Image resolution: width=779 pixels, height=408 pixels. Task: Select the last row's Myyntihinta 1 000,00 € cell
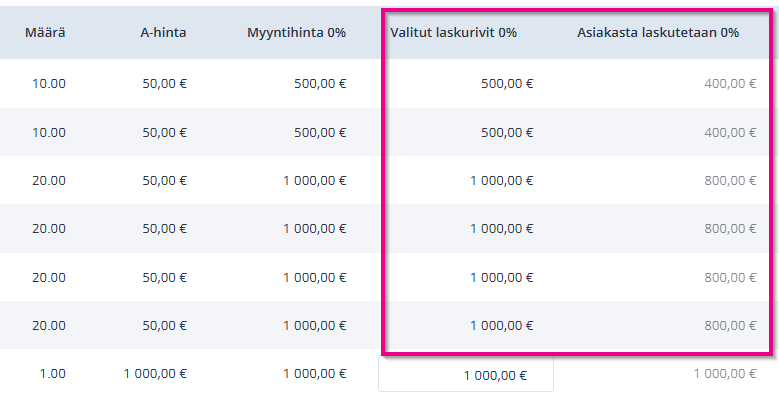coord(314,374)
